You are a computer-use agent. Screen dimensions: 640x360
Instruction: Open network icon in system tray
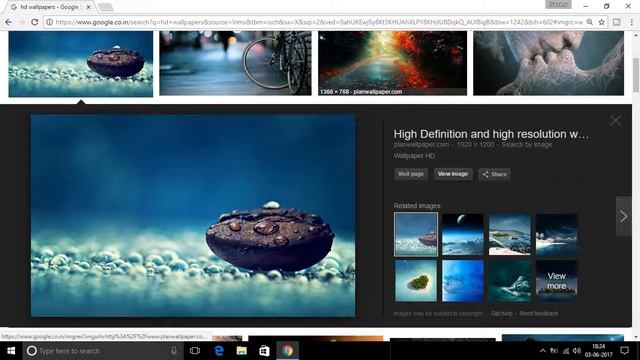(x=565, y=351)
